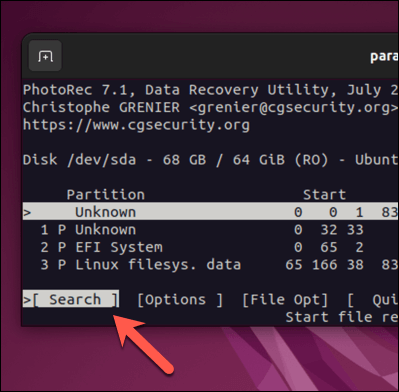Open a new terminal tab
The image size is (399, 392).
point(45,56)
